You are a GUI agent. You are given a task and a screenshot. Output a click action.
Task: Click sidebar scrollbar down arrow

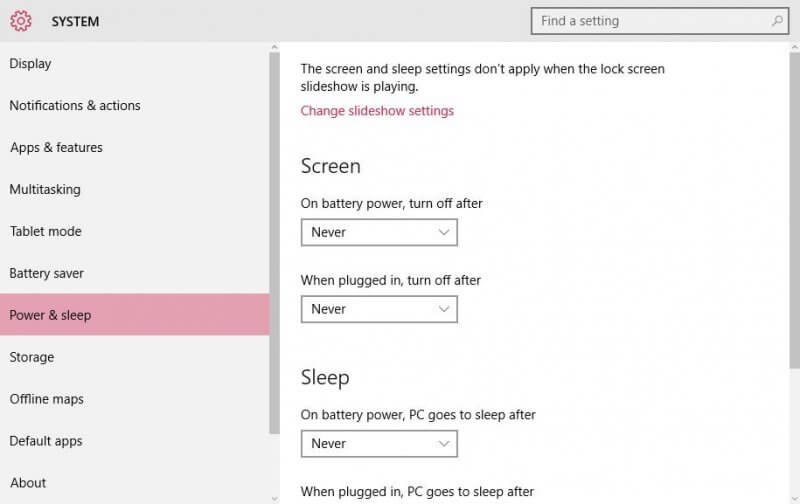click(x=274, y=499)
